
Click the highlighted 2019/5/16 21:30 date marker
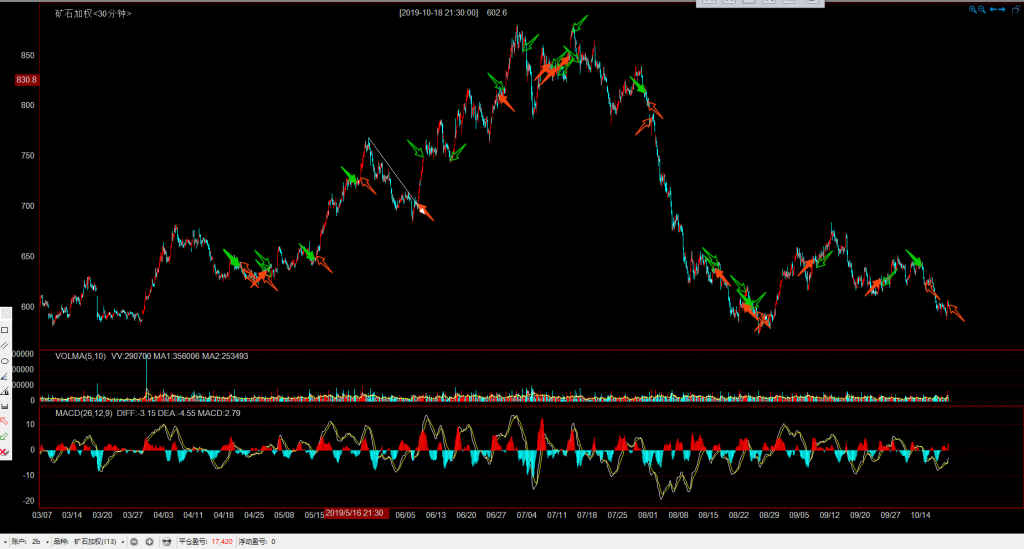[356, 513]
